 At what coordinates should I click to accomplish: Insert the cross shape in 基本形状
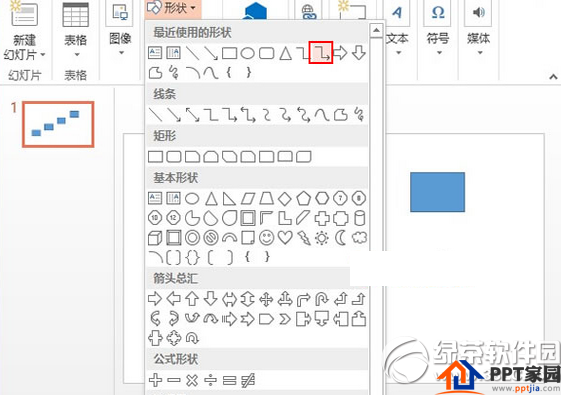pos(322,218)
